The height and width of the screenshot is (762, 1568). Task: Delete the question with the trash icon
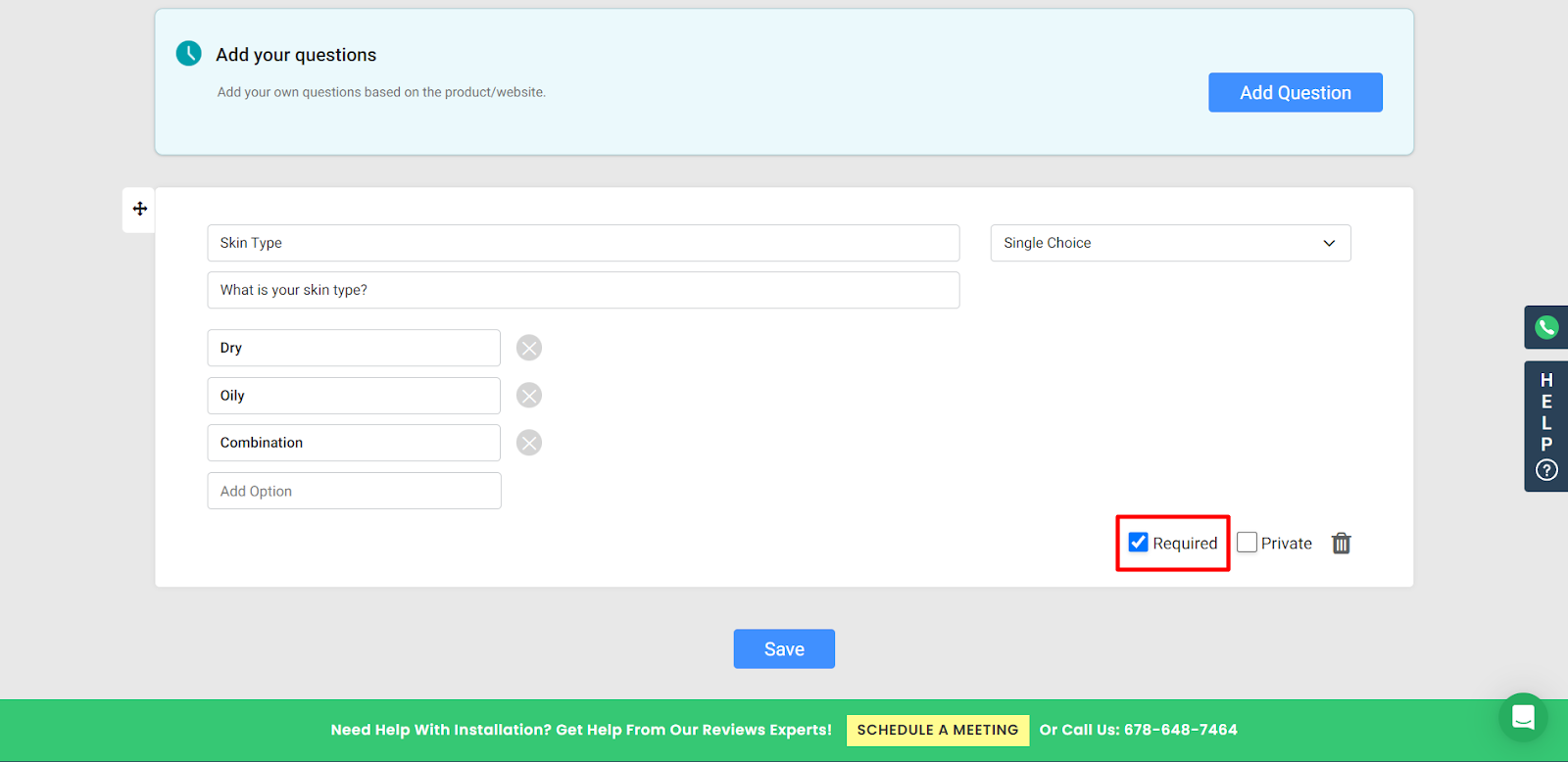(x=1342, y=543)
